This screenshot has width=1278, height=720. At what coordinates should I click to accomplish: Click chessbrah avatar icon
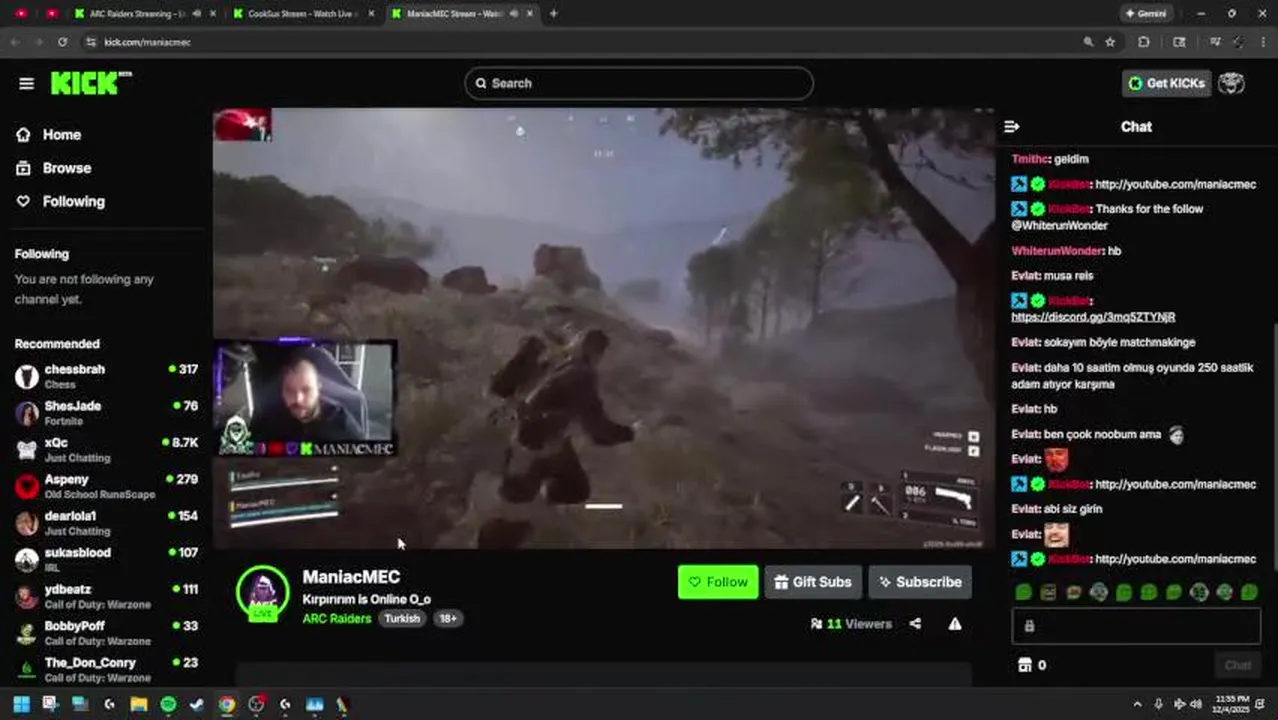point(27,377)
